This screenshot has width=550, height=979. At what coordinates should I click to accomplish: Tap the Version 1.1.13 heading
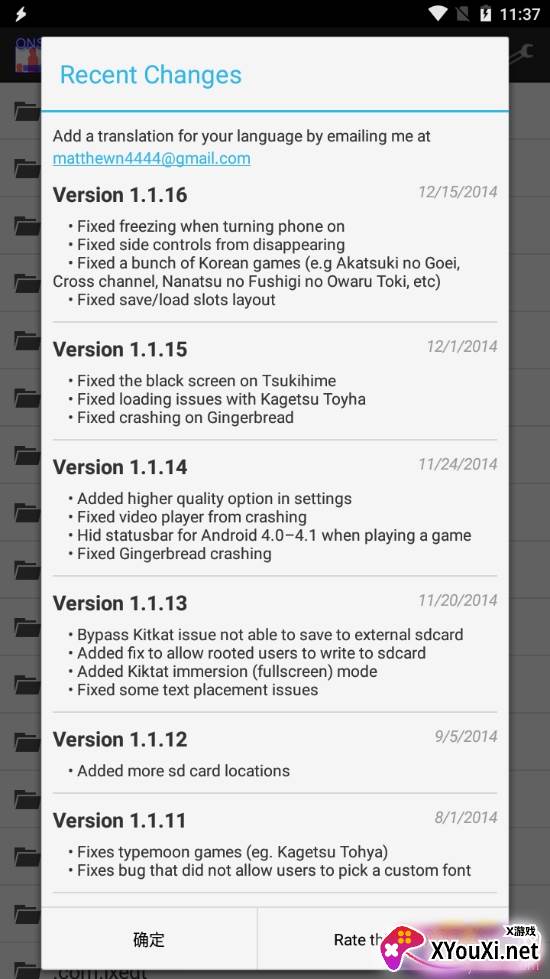point(120,603)
